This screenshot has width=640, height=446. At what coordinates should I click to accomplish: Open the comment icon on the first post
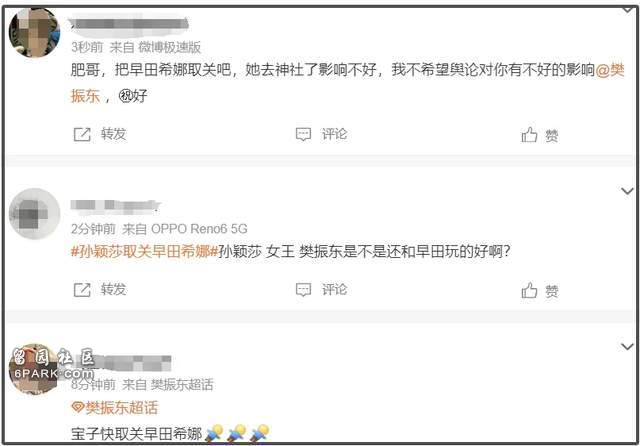coord(303,134)
